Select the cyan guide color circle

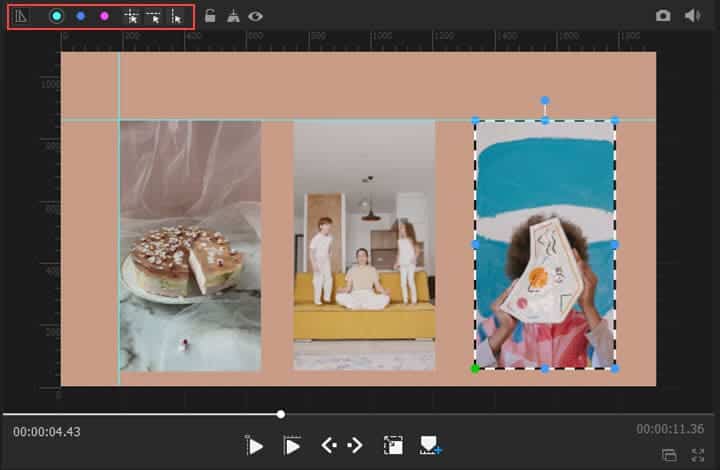point(57,16)
